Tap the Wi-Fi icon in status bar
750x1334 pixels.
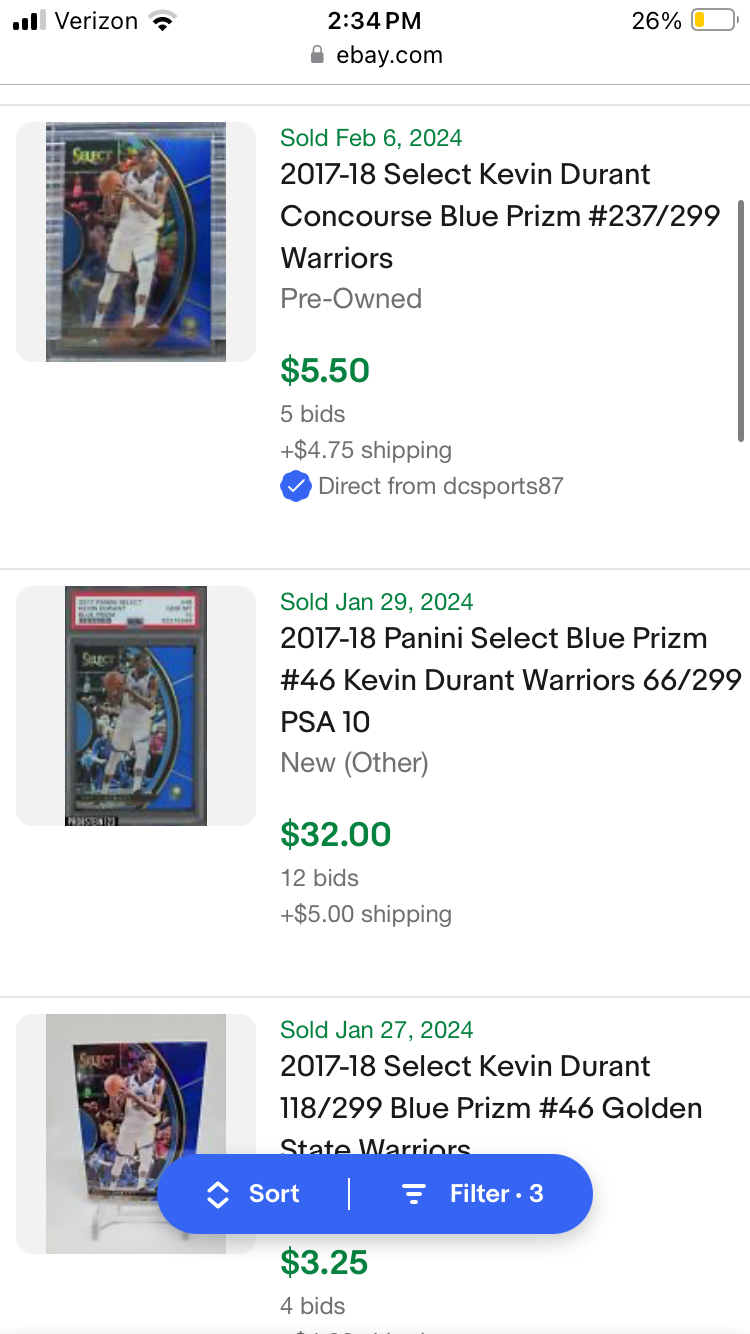pos(161,20)
